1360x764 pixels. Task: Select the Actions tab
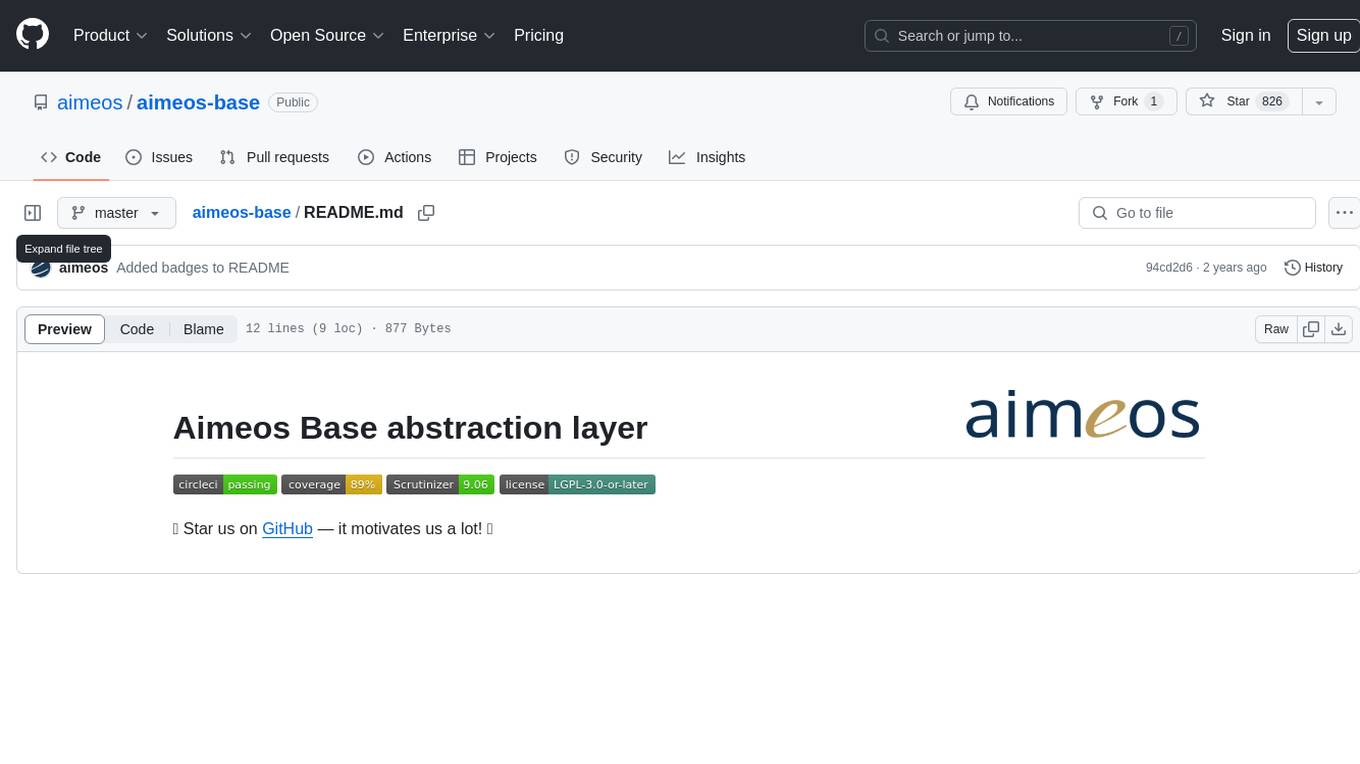coord(395,157)
